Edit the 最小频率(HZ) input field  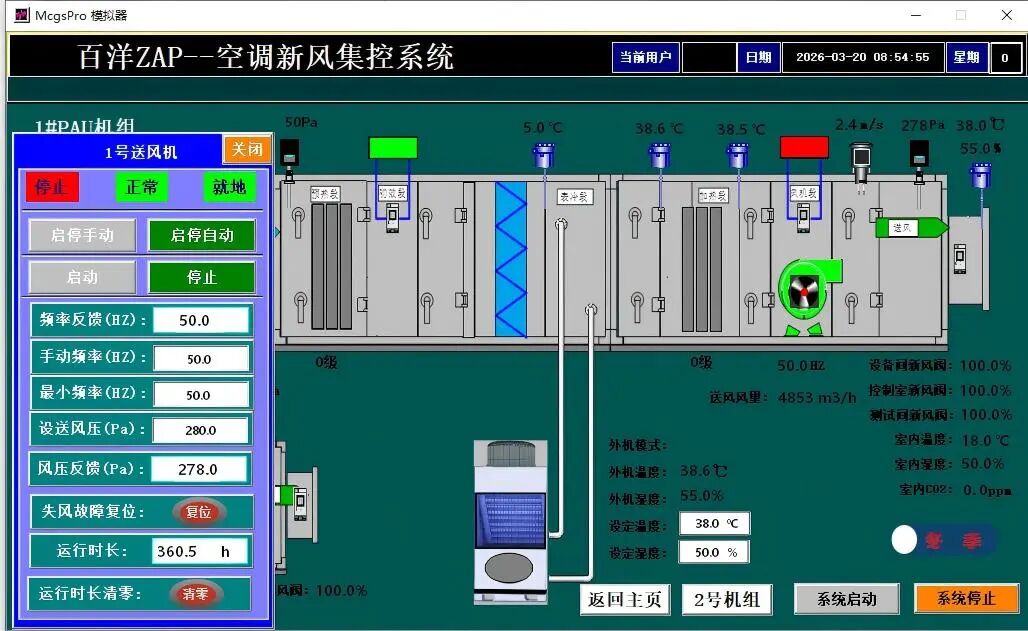[x=201, y=395]
